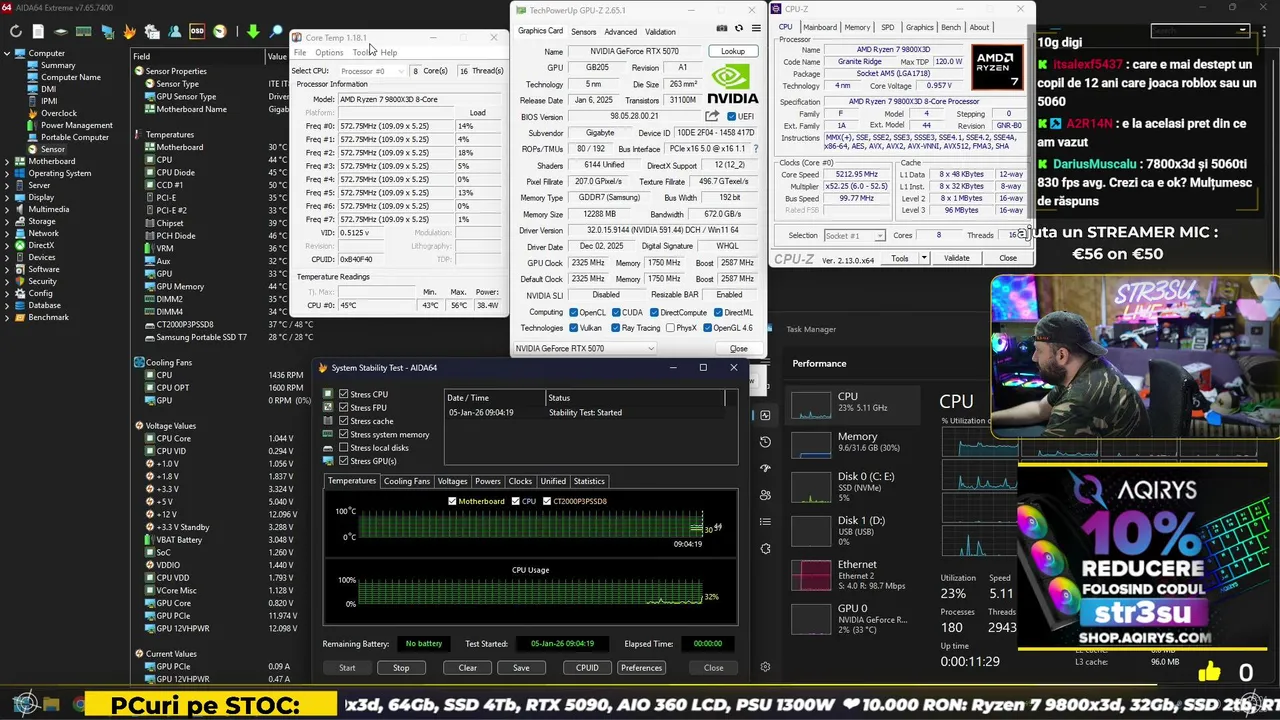Expand the Storage tree node in AIDA64
The image size is (1280, 720).
8,221
